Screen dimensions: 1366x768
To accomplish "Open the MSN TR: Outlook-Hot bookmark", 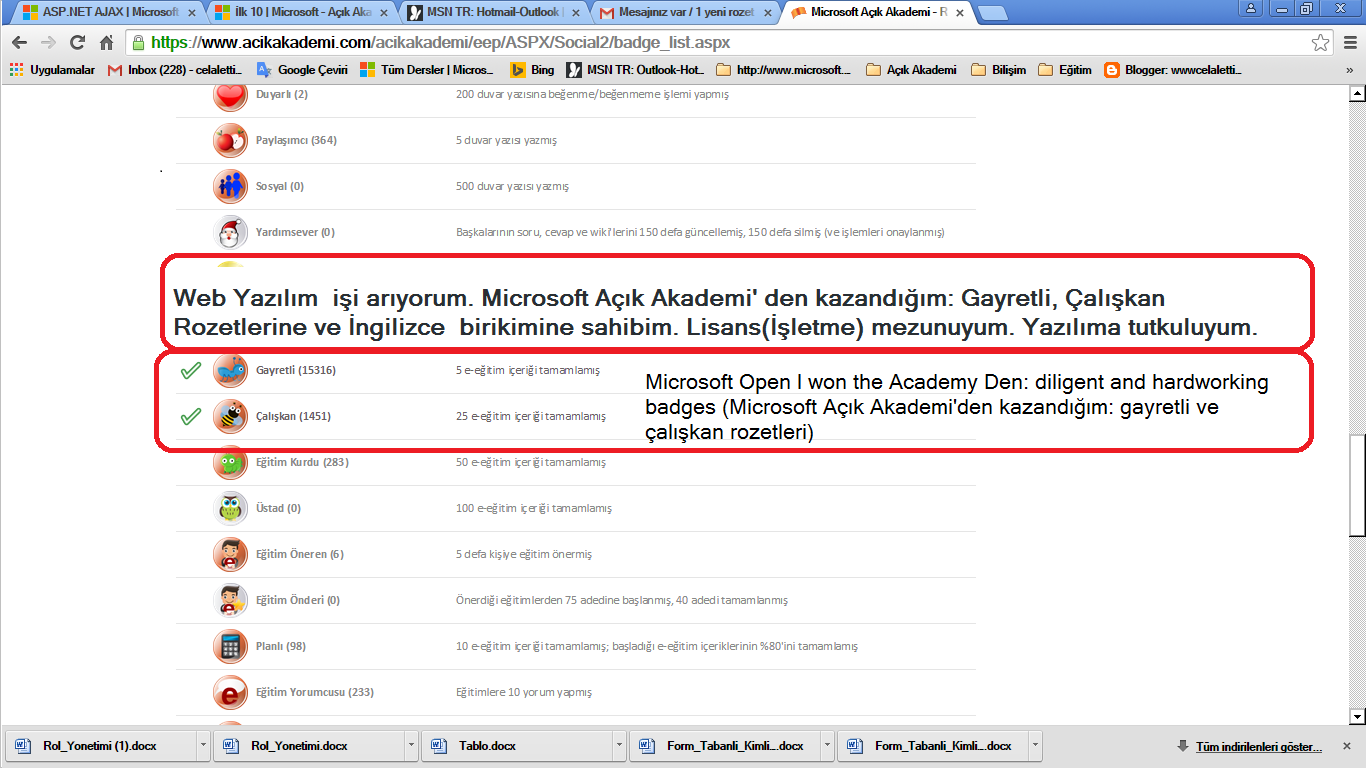I will click(x=635, y=70).
